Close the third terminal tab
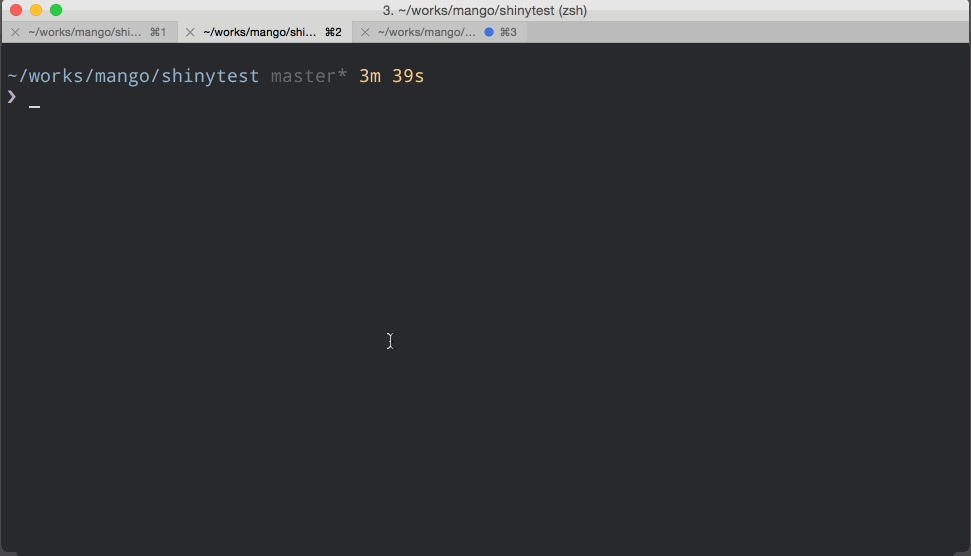This screenshot has width=971, height=556. click(365, 32)
